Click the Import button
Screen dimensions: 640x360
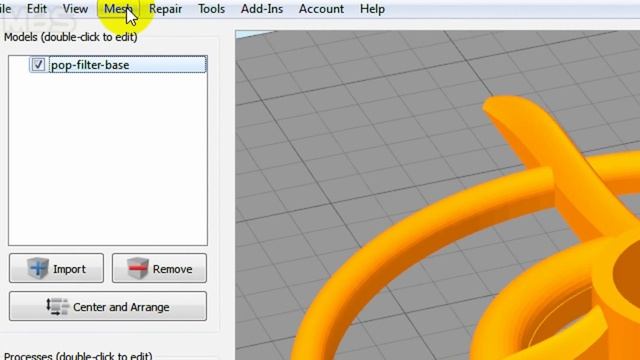click(56, 268)
